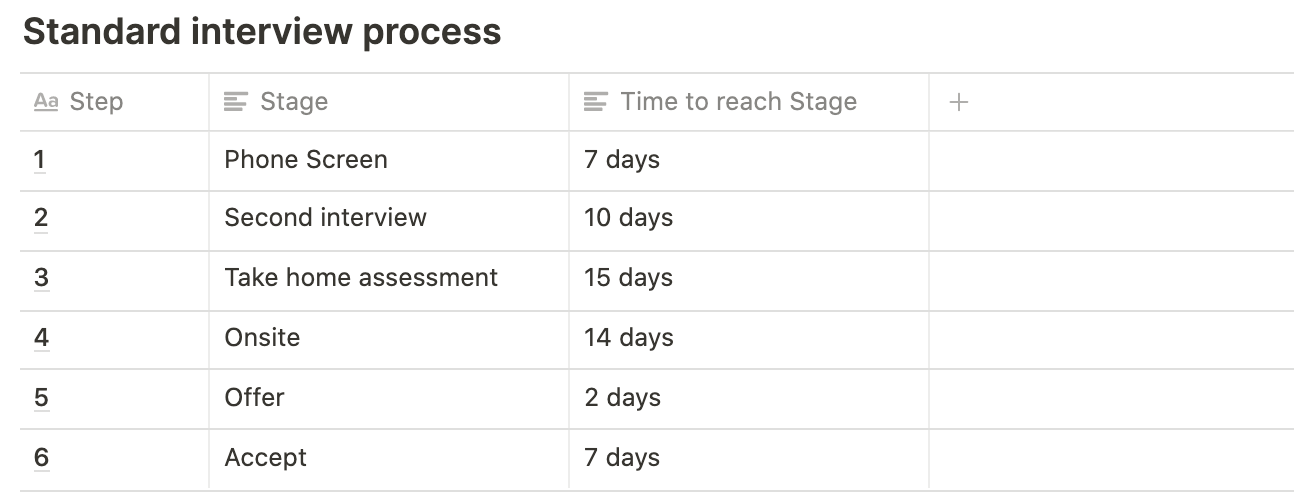Screen dimensions: 1304x502
Task: Open the Time to reach Stage column menu
Action: 749,102
